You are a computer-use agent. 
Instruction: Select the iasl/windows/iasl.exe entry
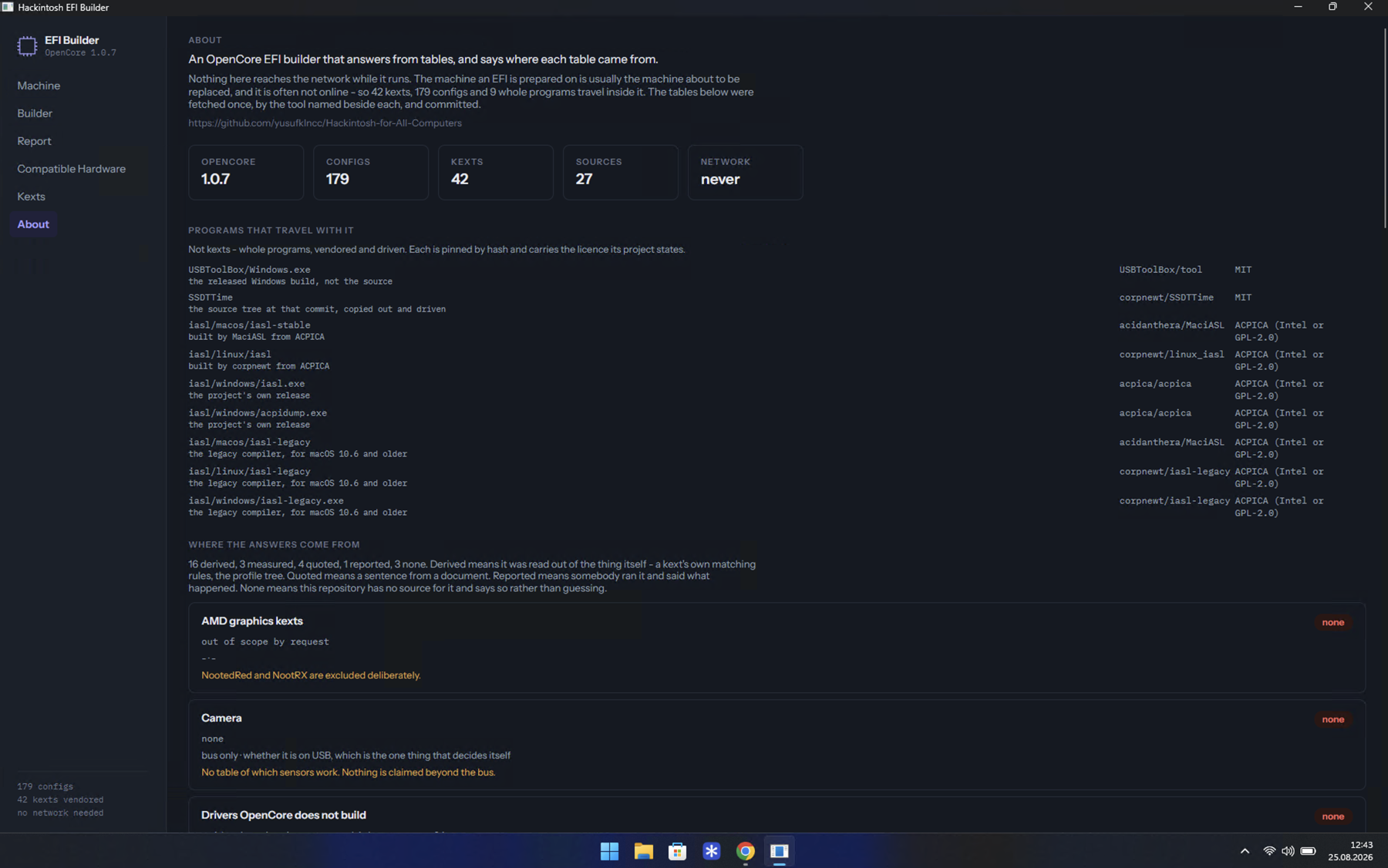pos(247,384)
